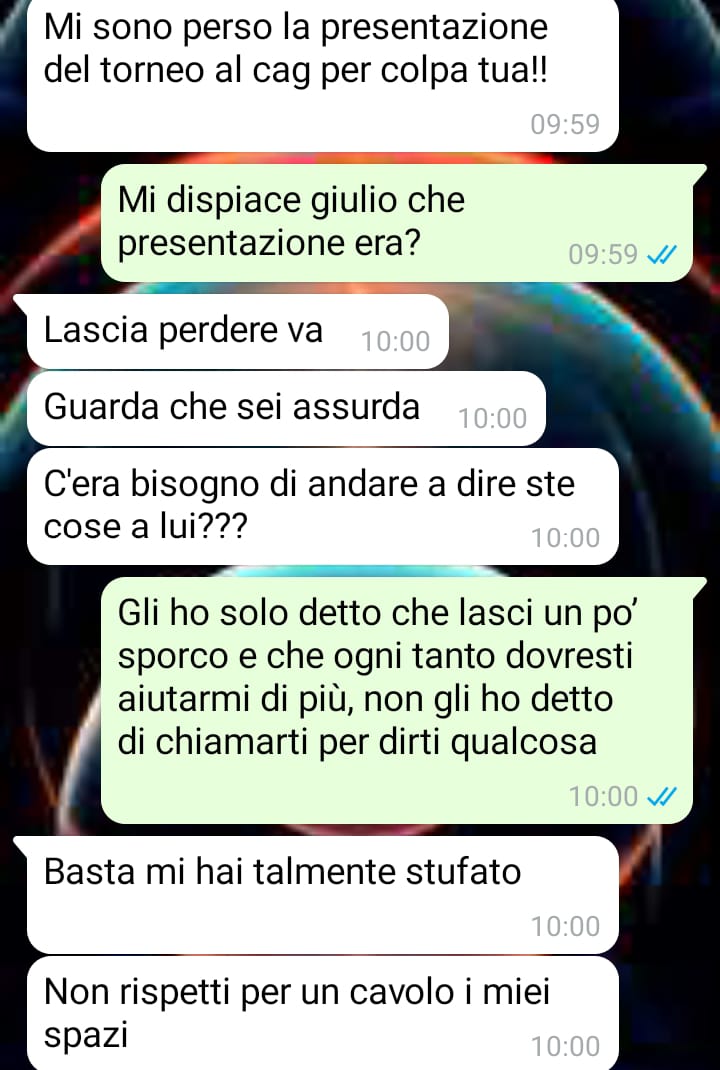Tap the word 'presentazione era?' in green bubble
720x1070 pixels.
coord(269,244)
